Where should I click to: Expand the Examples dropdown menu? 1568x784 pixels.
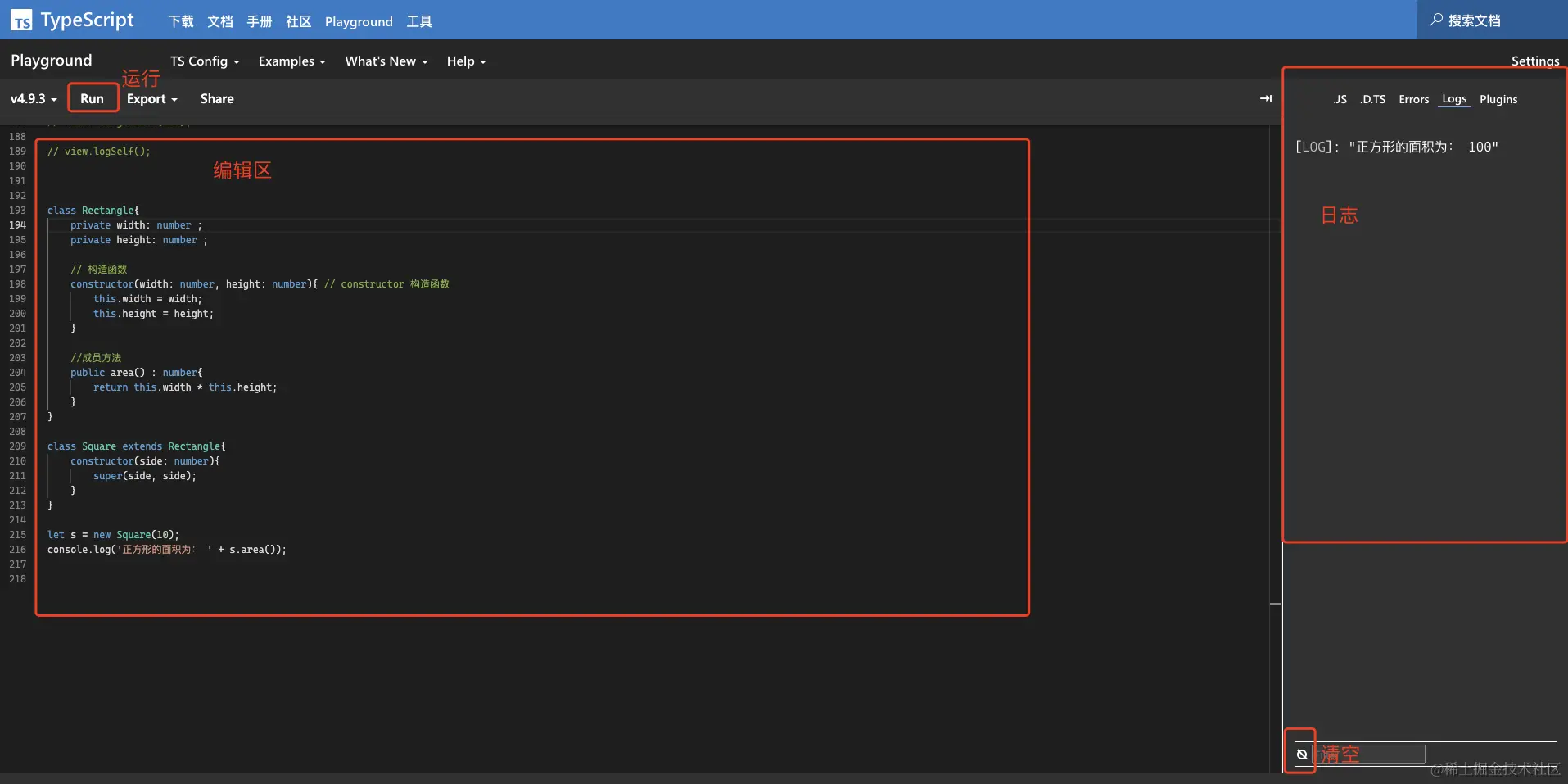pyautogui.click(x=292, y=61)
